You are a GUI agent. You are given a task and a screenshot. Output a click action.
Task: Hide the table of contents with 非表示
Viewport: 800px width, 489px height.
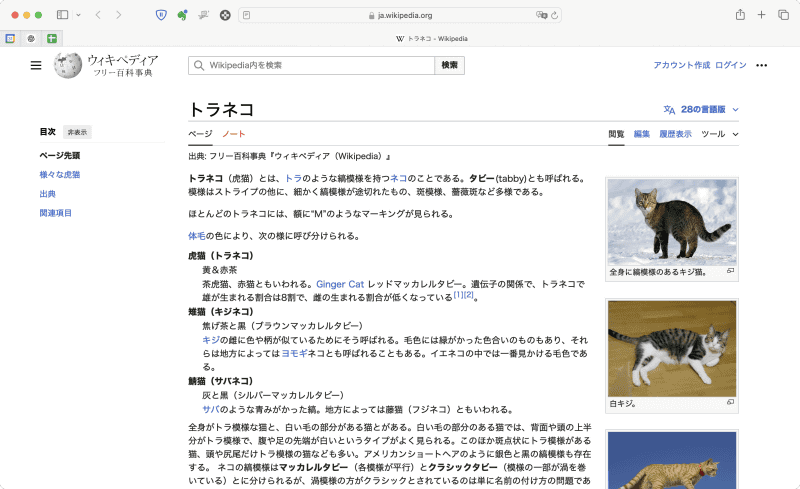coord(78,132)
